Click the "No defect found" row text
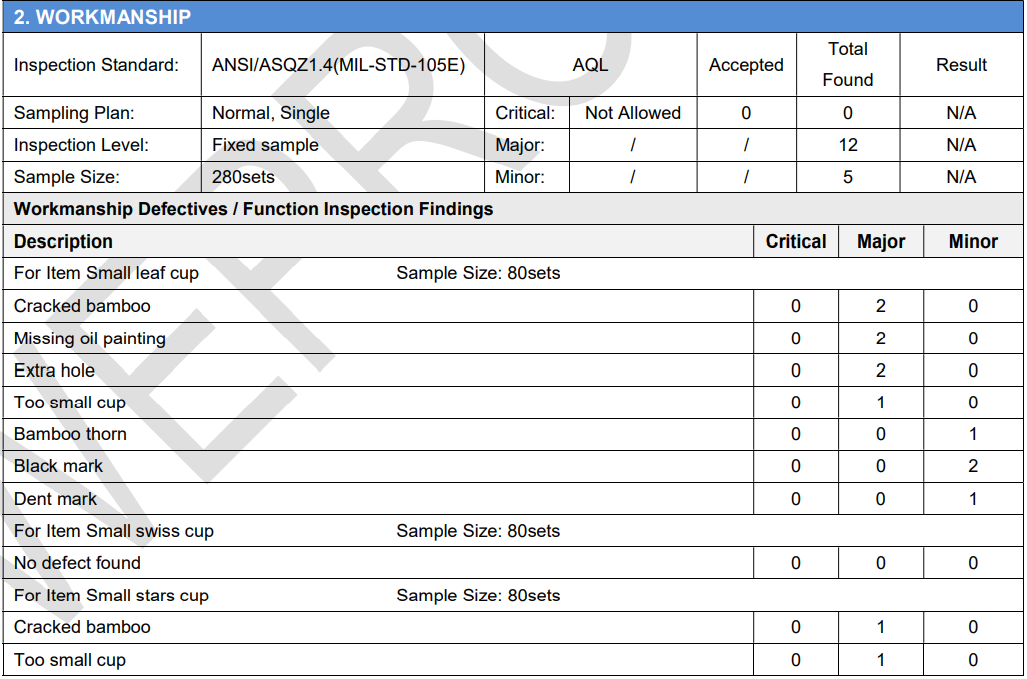This screenshot has width=1027, height=679. point(77,563)
